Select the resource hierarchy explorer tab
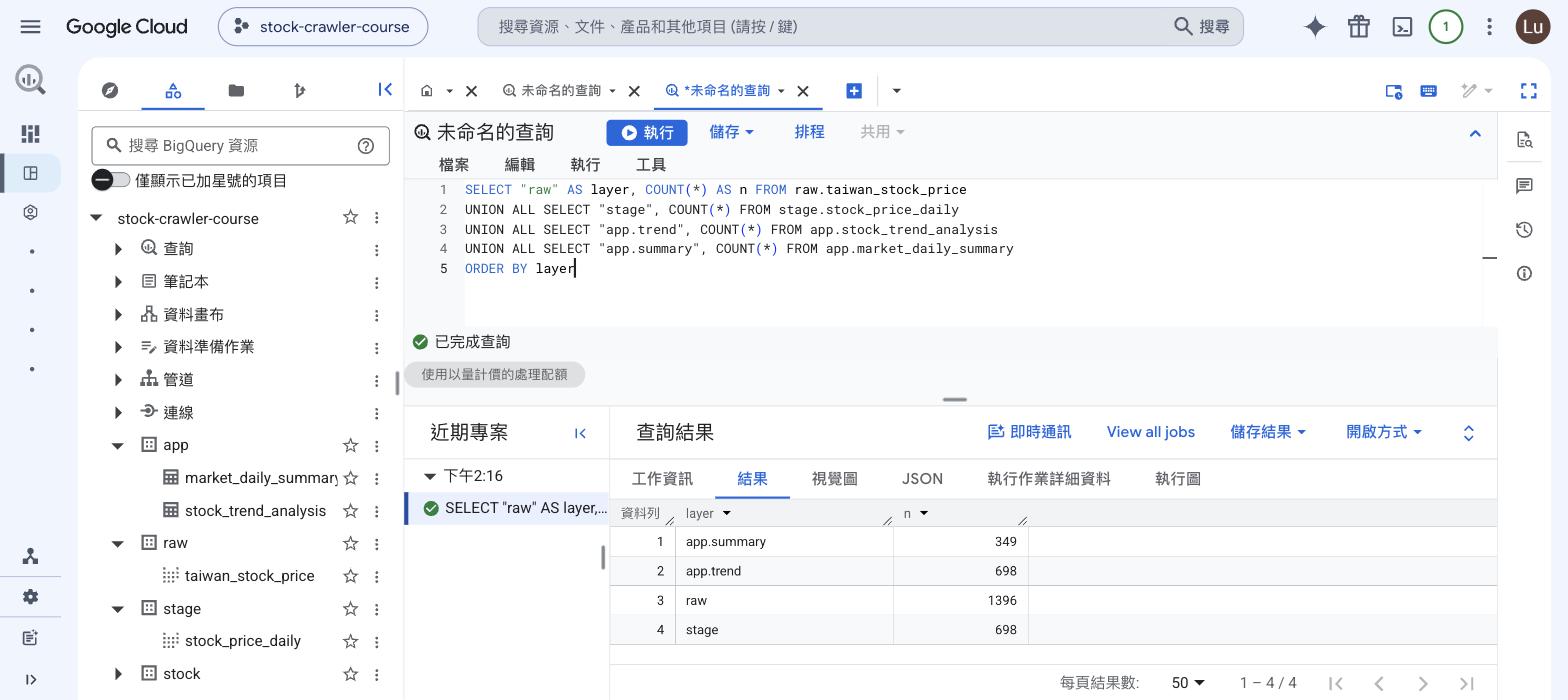1568x700 pixels. (x=173, y=90)
